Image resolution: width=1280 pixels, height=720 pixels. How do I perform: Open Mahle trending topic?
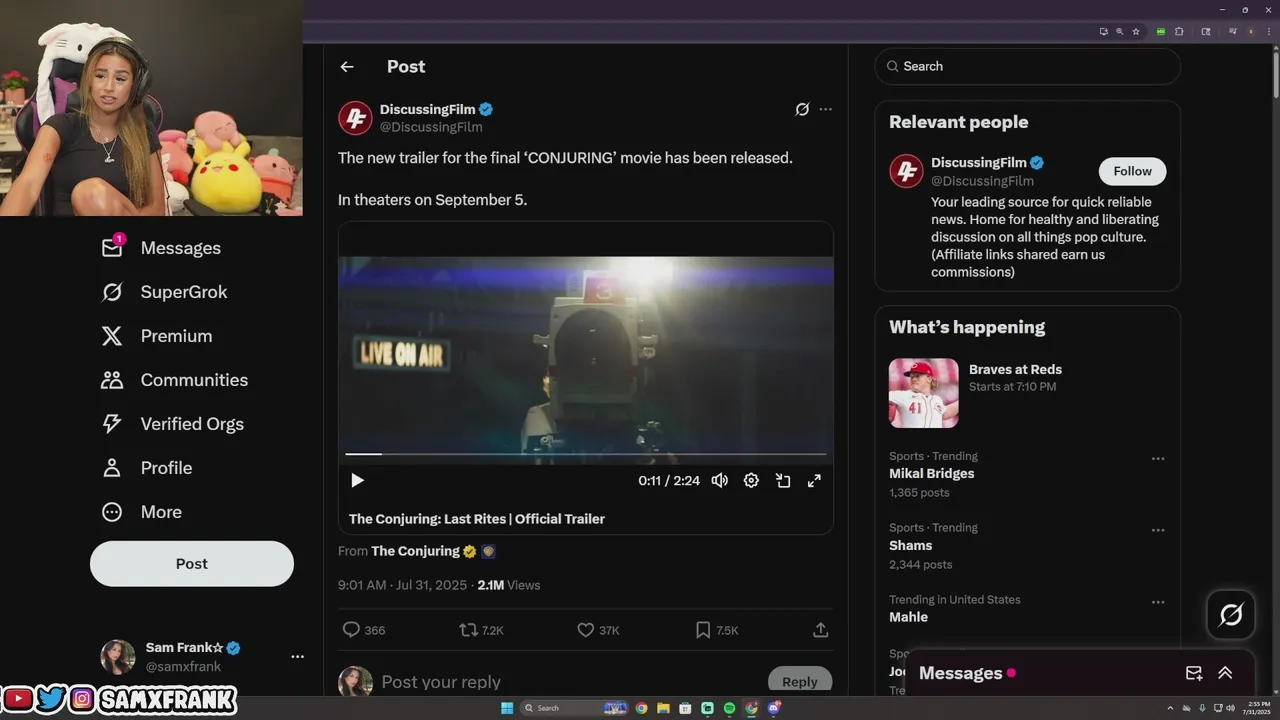(x=908, y=618)
